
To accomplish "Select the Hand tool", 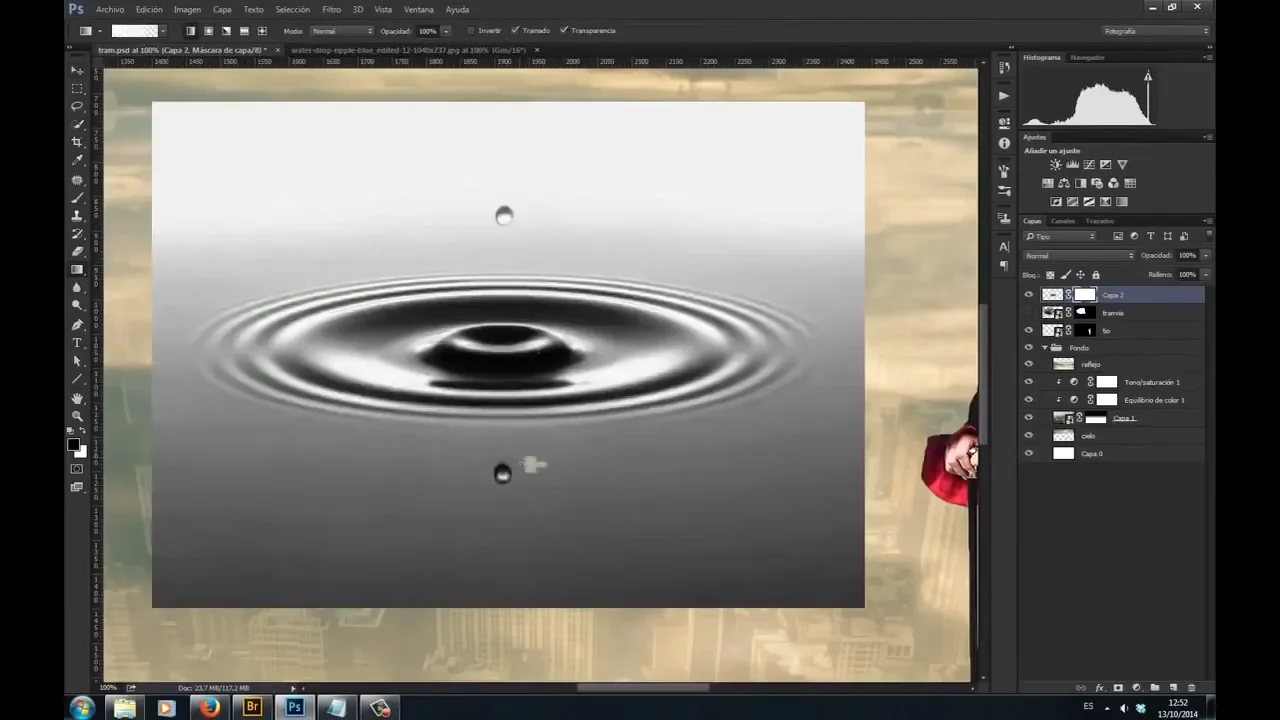I will tap(77, 398).
